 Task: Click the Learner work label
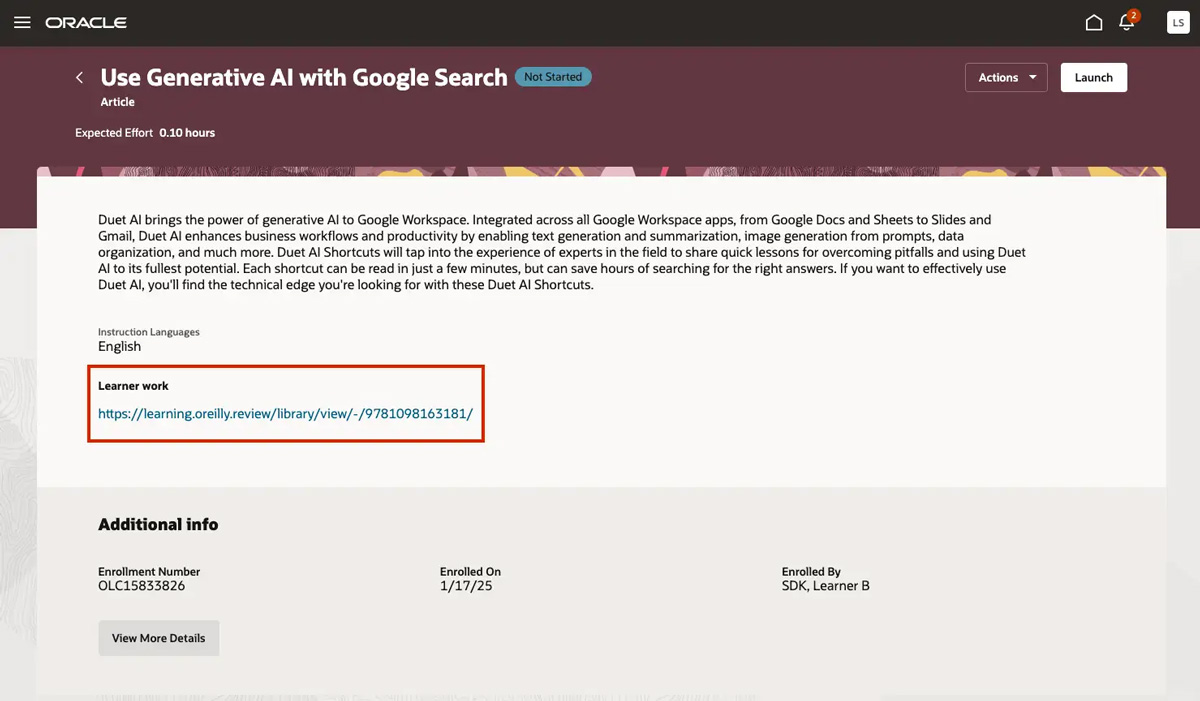click(133, 386)
